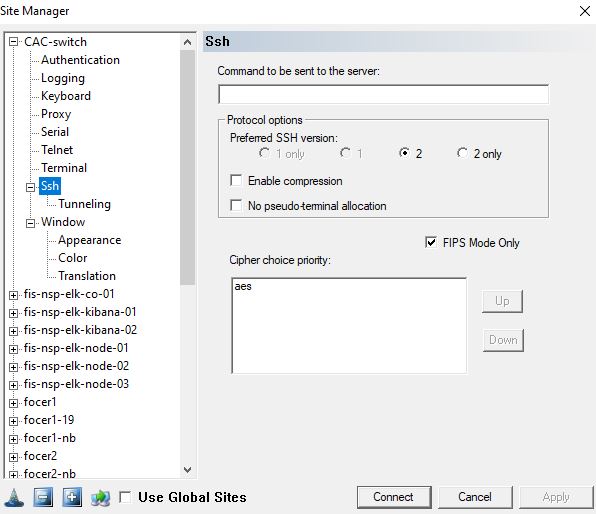596x514 pixels.
Task: Click the two-computers green arrow icon
Action: [x=100, y=497]
